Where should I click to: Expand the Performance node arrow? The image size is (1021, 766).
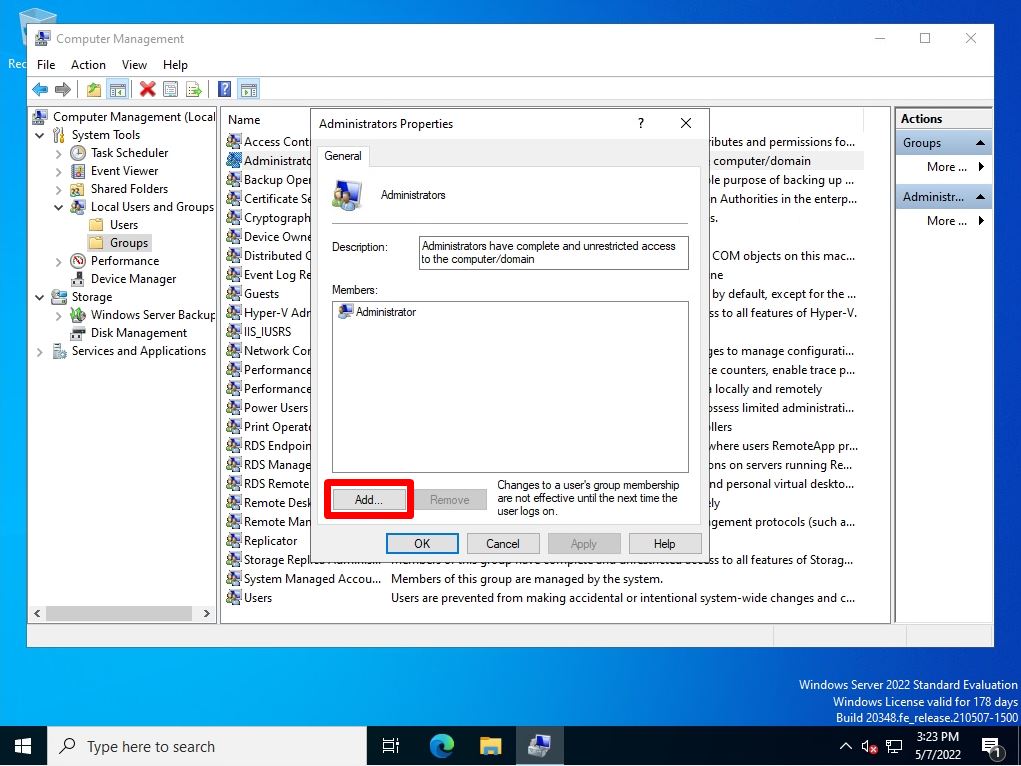(59, 262)
